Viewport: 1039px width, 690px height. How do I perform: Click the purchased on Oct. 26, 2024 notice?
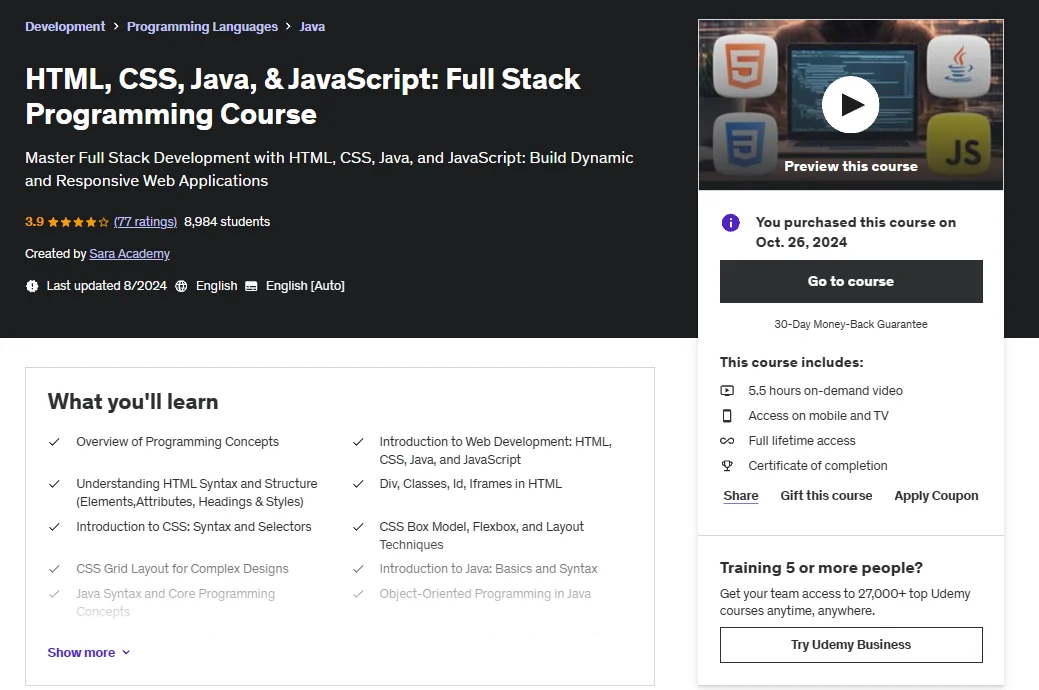[855, 232]
